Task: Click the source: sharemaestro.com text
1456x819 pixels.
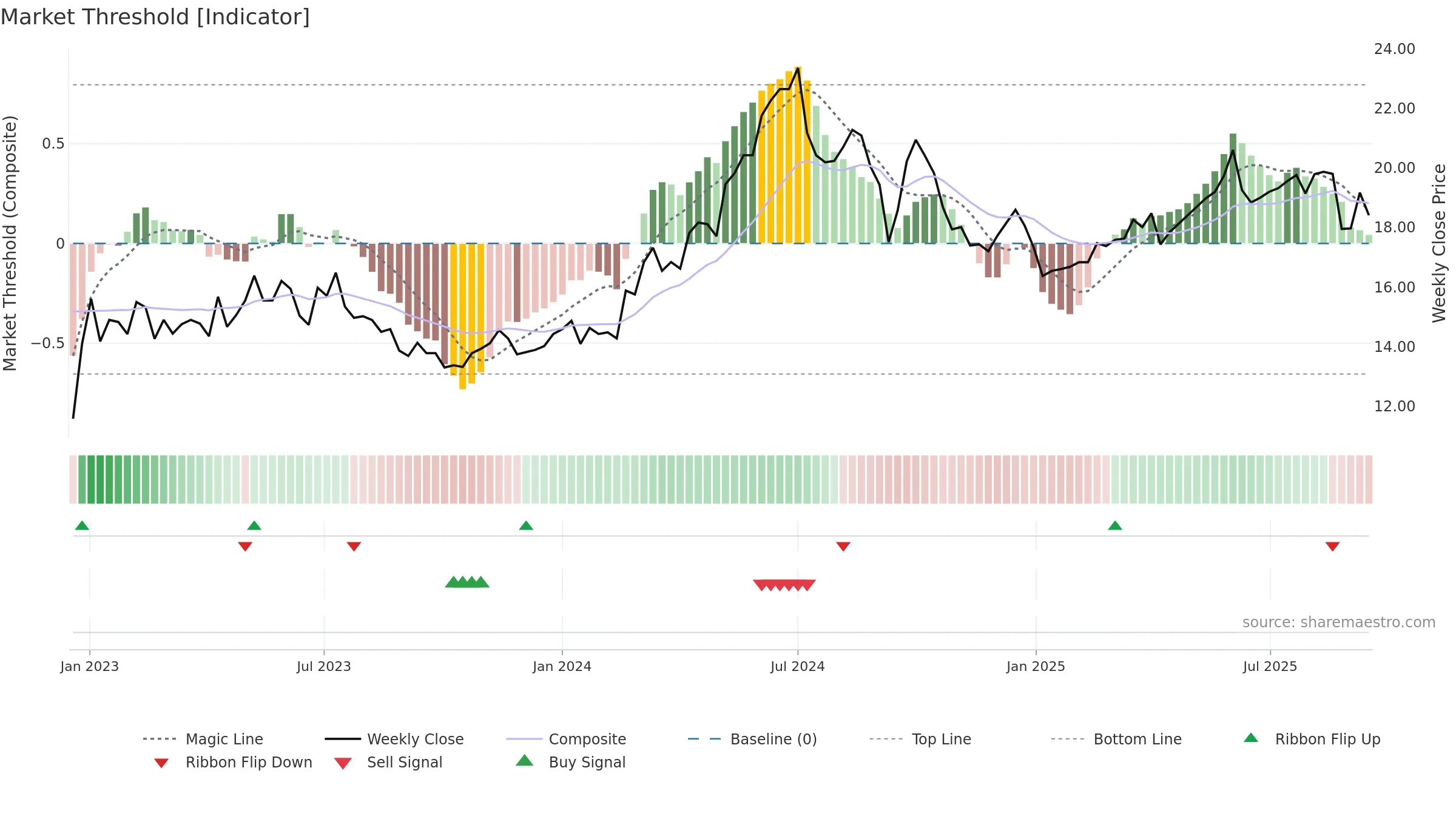Action: [1339, 622]
